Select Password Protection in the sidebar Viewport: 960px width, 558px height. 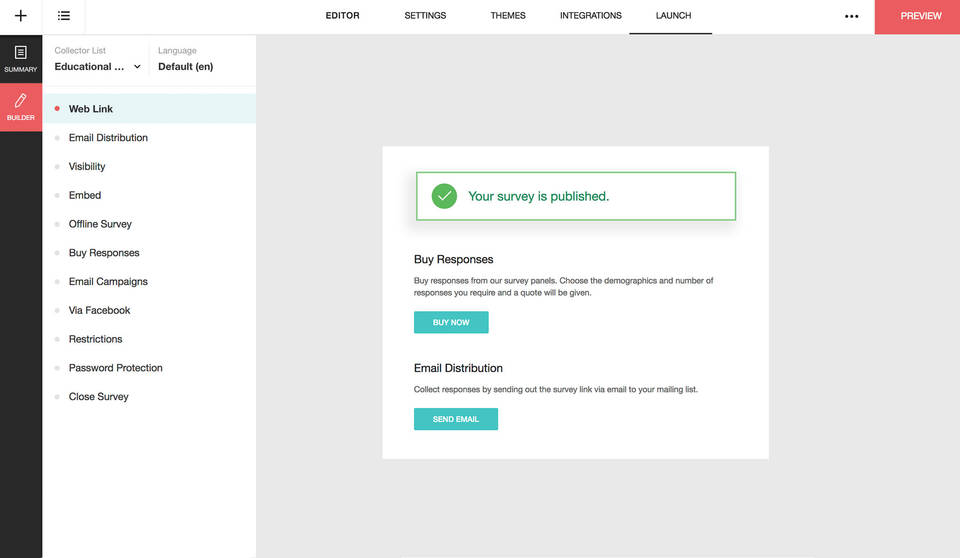[115, 368]
